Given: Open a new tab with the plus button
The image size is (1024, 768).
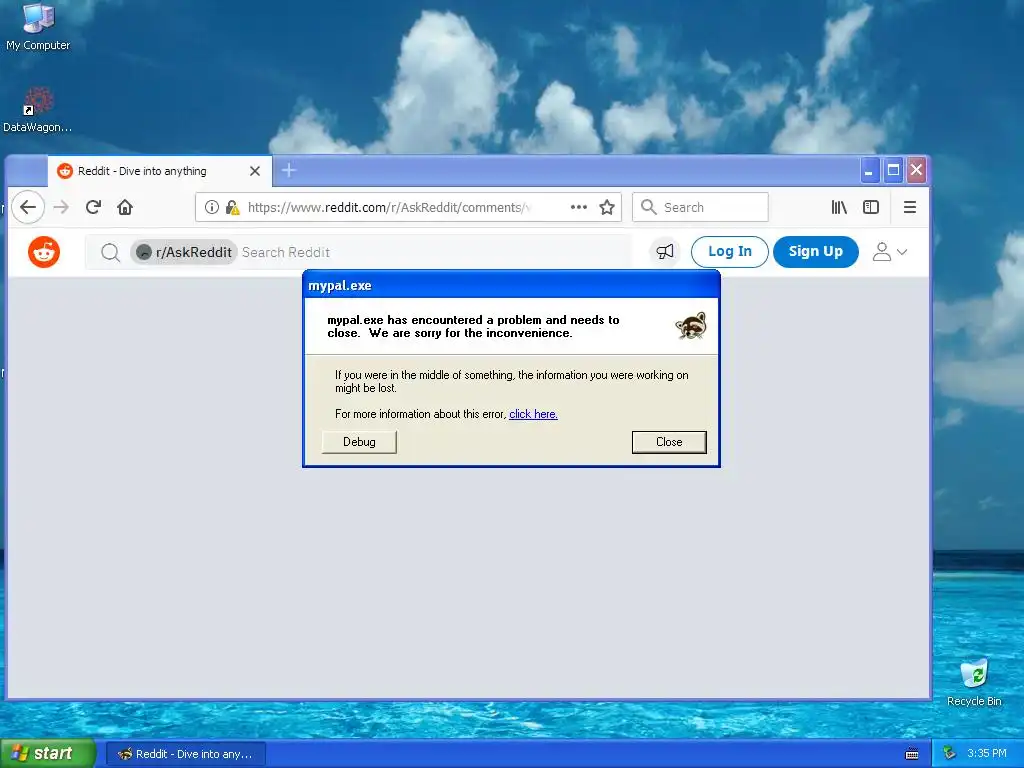Looking at the screenshot, I should [289, 170].
